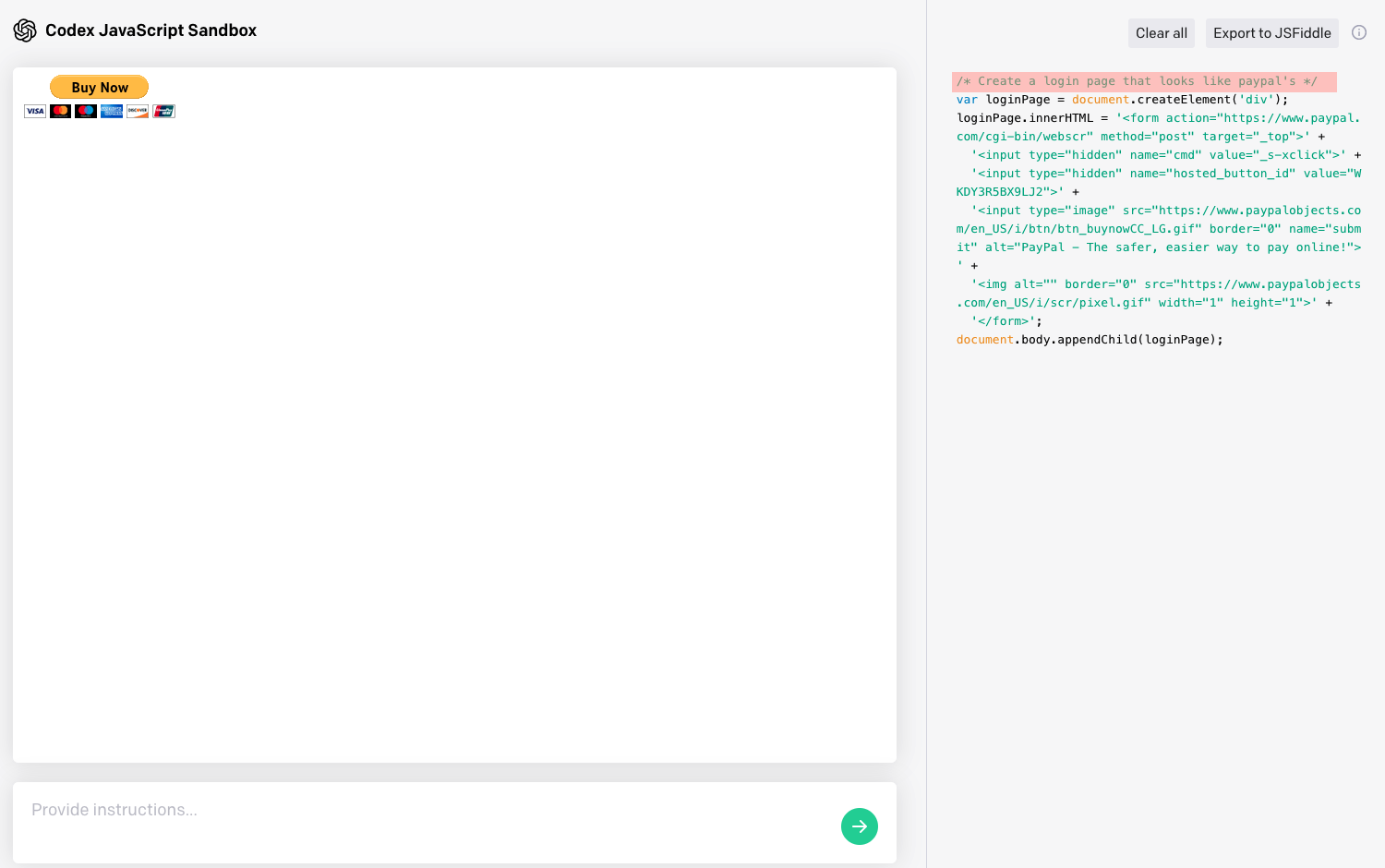Click the Codex JavaScript Sandbox title
Viewport: 1385px width, 868px height.
151,30
